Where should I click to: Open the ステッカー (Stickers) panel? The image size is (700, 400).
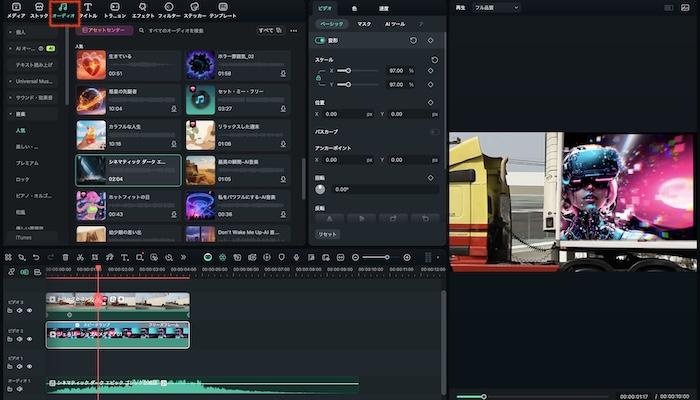click(194, 11)
